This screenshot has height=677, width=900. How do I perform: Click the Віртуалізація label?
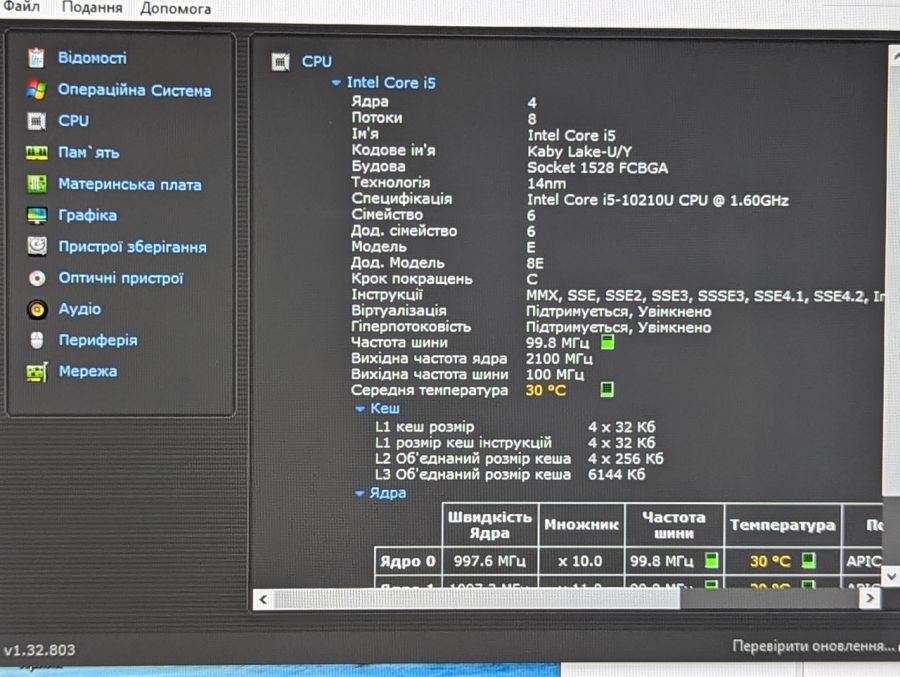point(399,311)
